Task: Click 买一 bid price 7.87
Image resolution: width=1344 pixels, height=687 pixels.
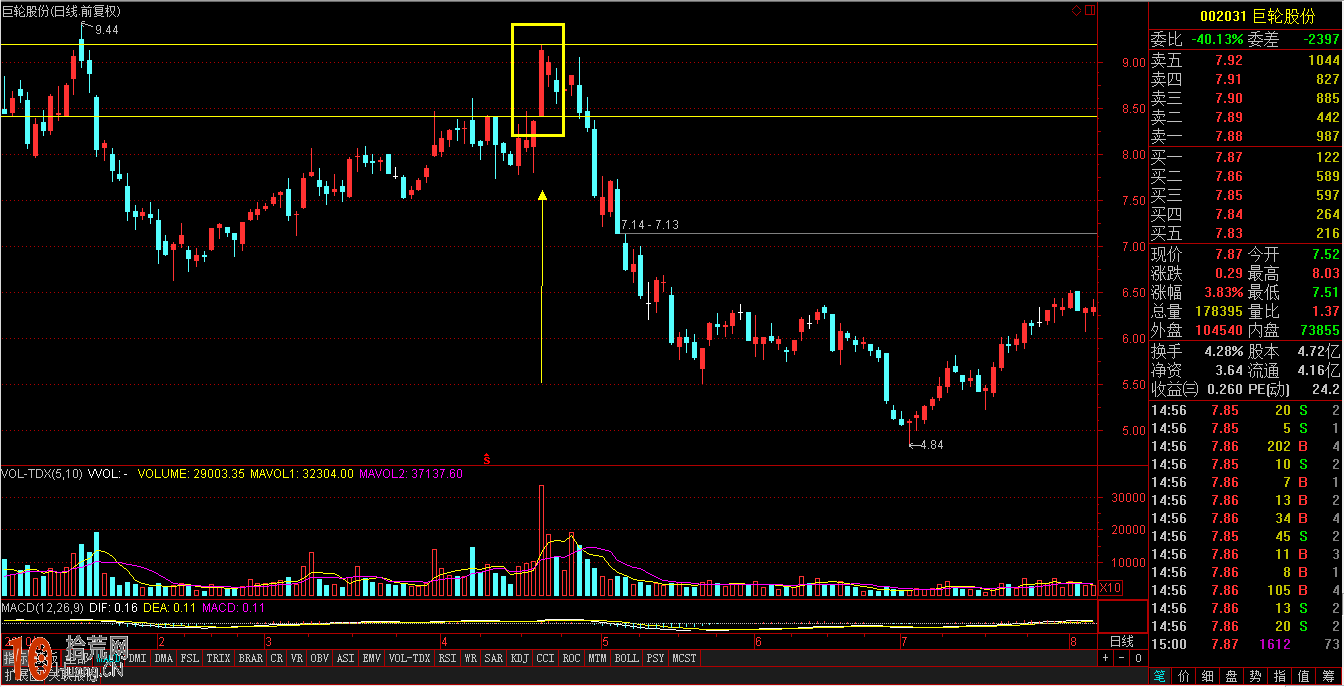Action: point(1228,157)
